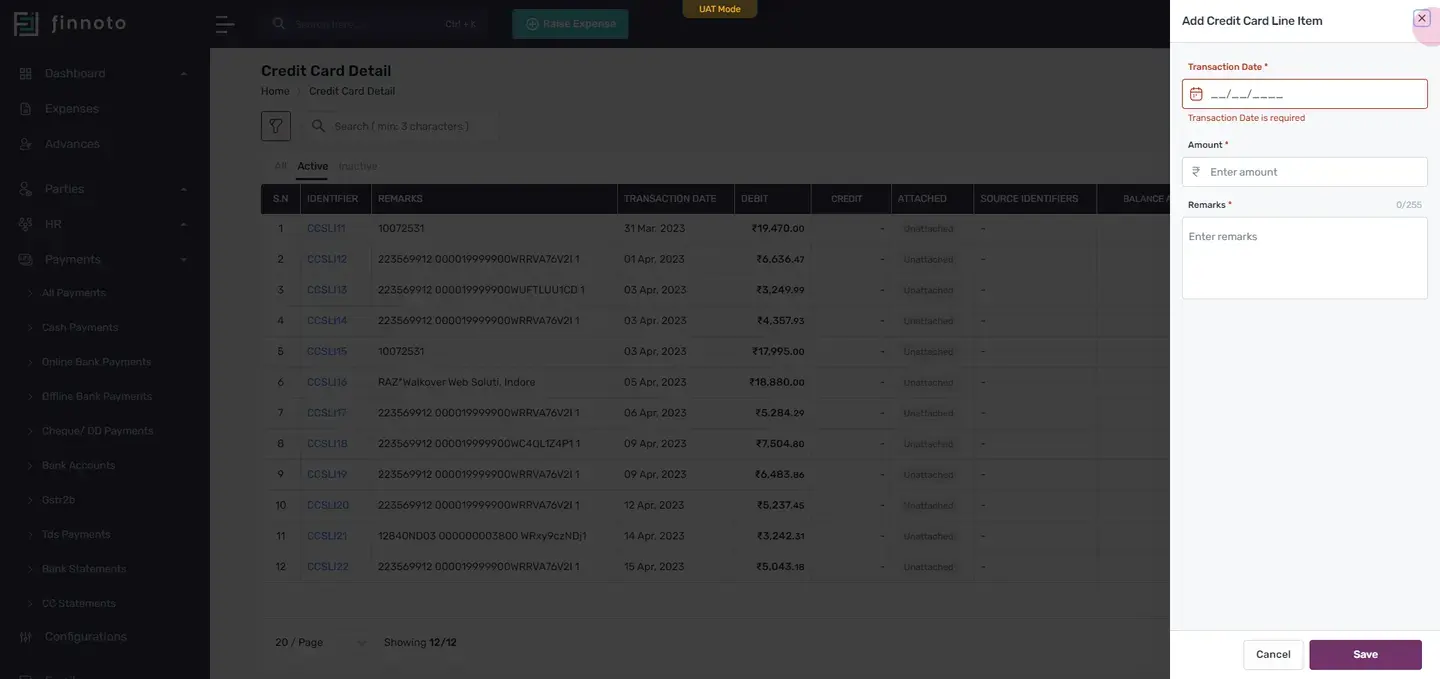Click the HR sidebar icon
This screenshot has height=679, width=1440.
[26, 224]
